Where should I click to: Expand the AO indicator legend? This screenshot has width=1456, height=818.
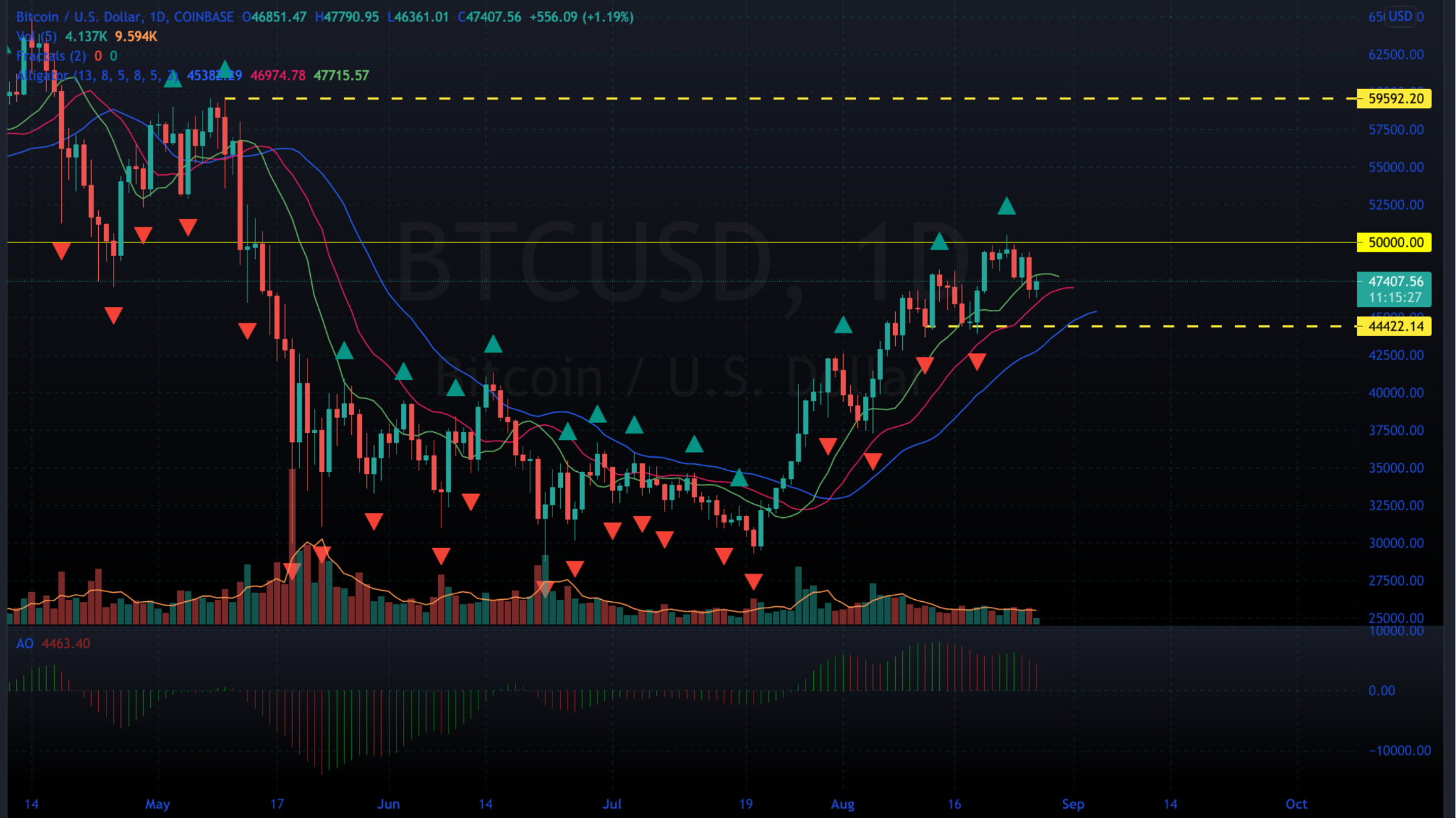pyautogui.click(x=25, y=644)
